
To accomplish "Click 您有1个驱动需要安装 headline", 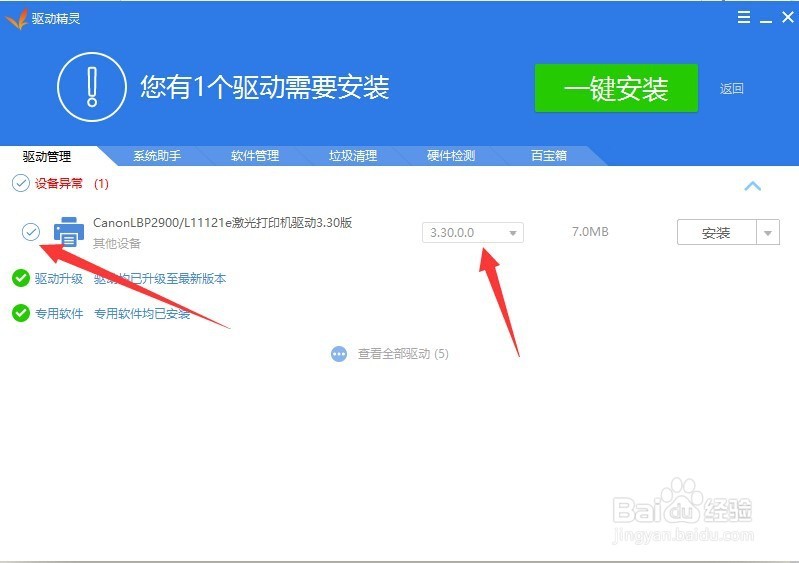I will [x=265, y=87].
